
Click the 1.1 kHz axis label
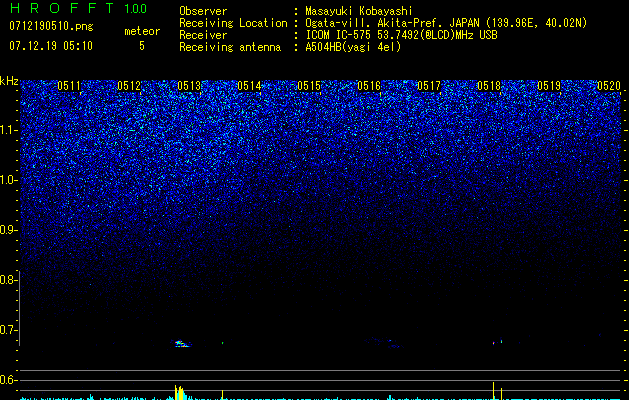[x=9, y=130]
